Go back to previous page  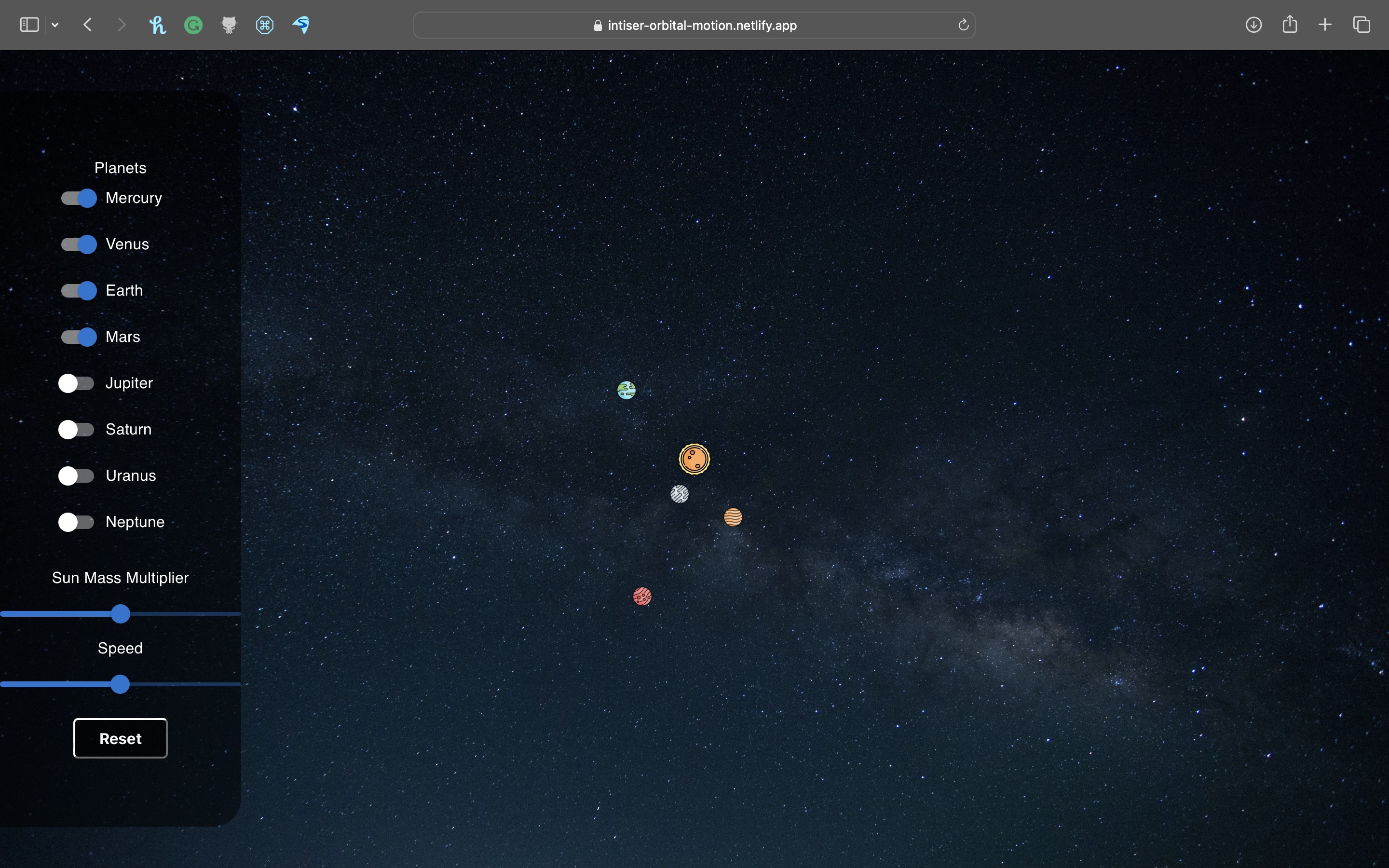(x=88, y=25)
